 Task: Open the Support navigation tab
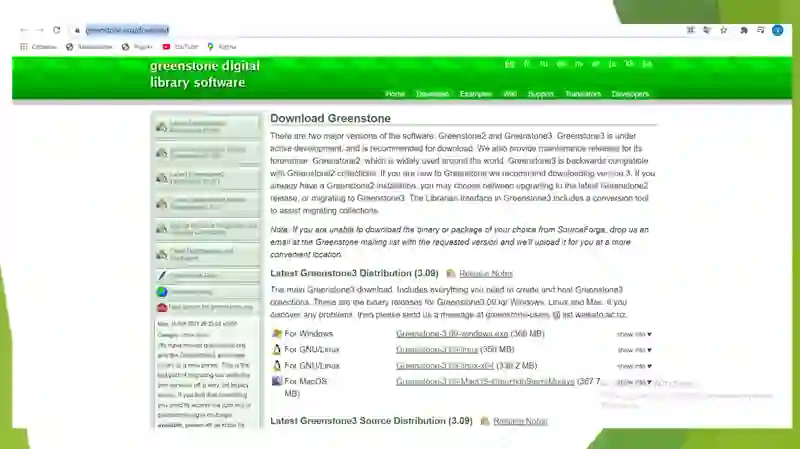tap(540, 94)
